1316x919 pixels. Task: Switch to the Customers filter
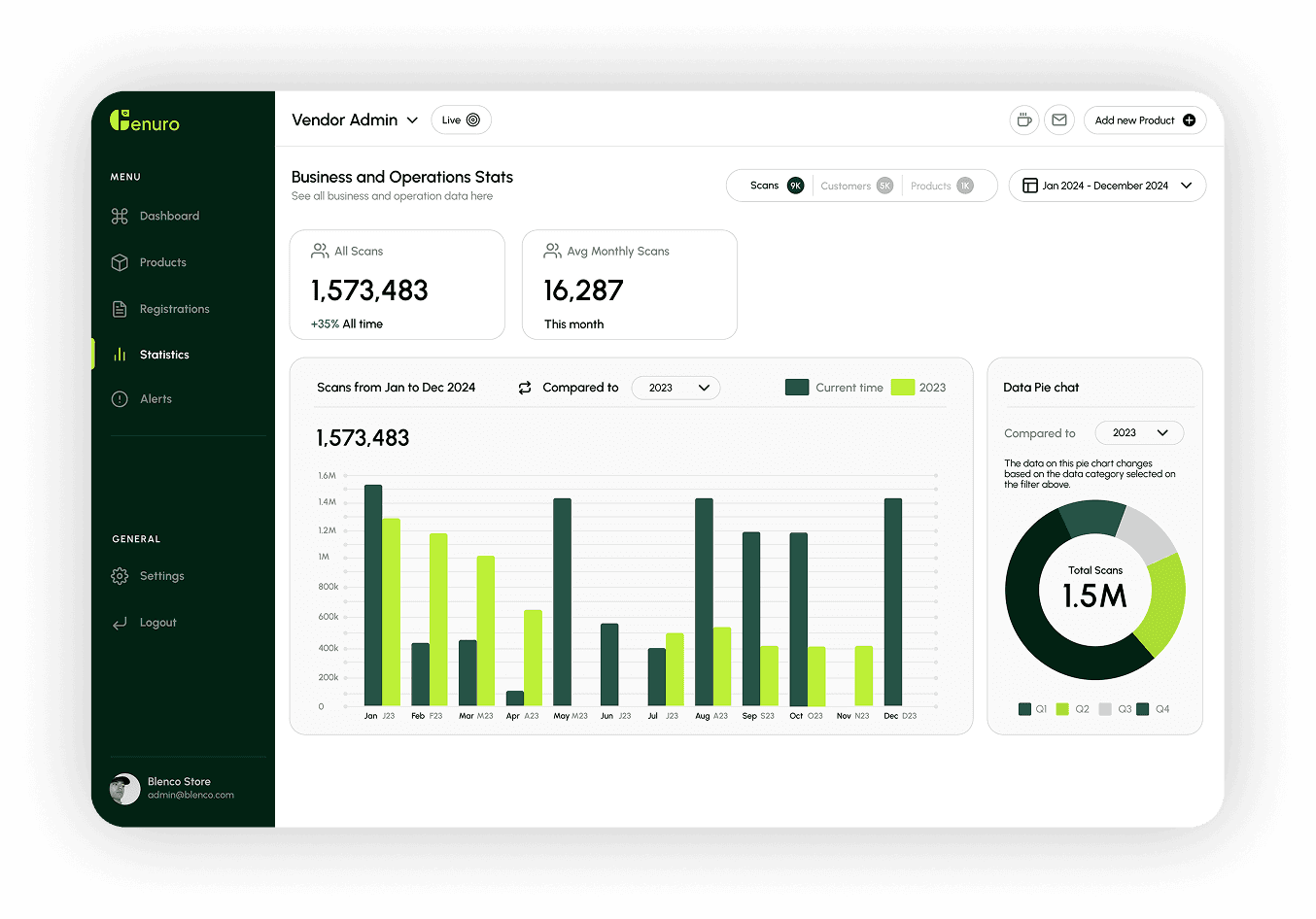(855, 186)
